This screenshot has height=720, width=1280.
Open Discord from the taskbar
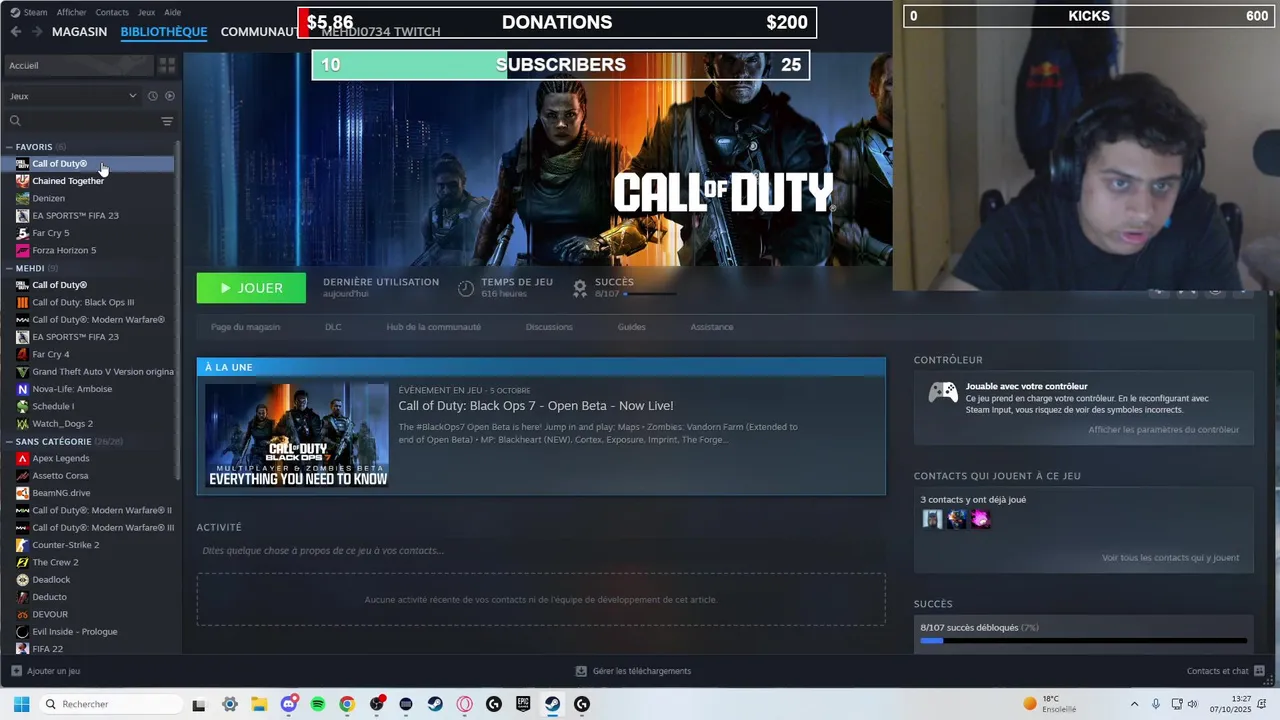pos(289,704)
